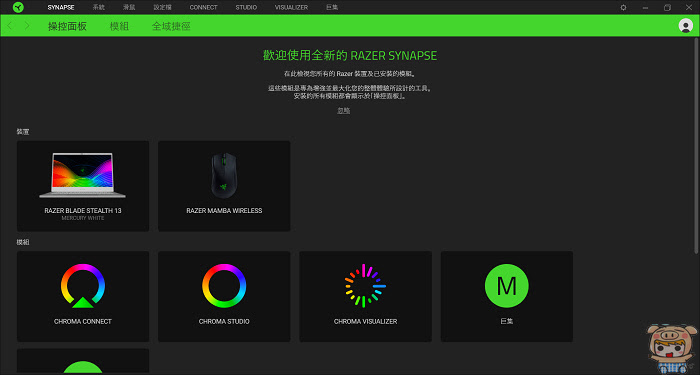Image resolution: width=700 pixels, height=375 pixels.
Task: Switch to the SYNAPSE top menu
Action: point(61,8)
